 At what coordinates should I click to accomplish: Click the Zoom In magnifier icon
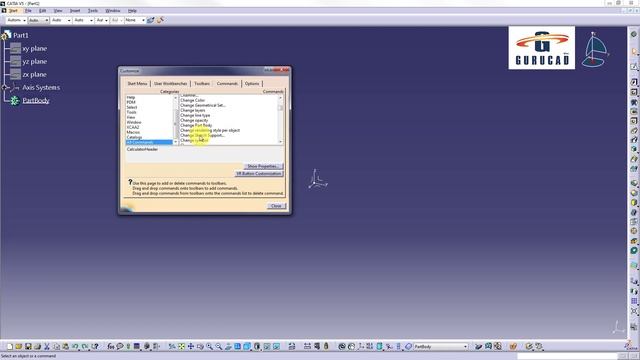[209, 347]
